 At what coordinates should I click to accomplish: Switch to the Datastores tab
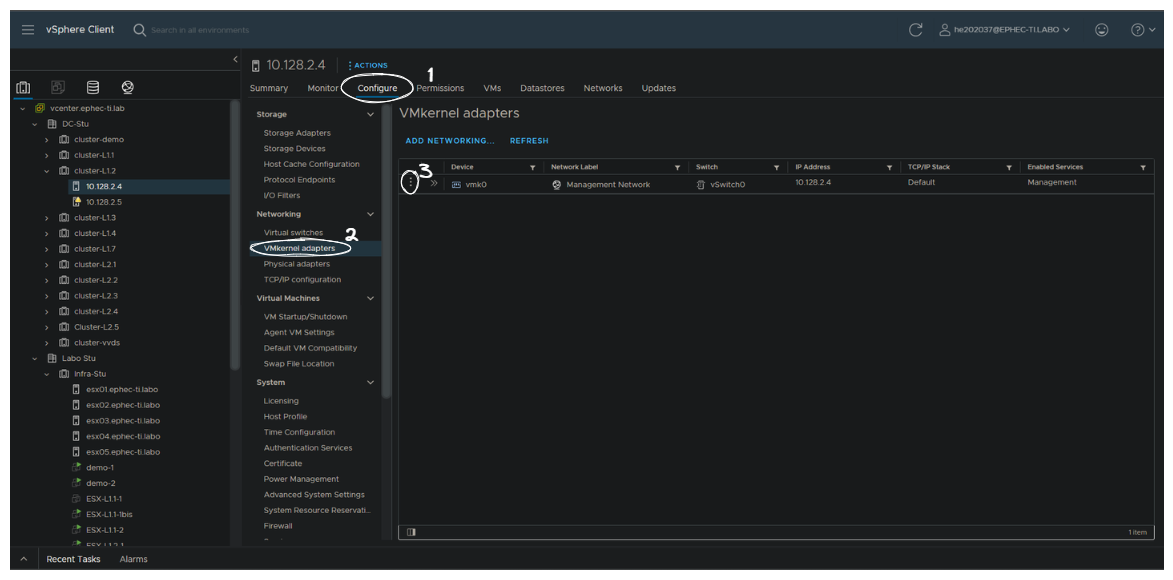click(542, 88)
